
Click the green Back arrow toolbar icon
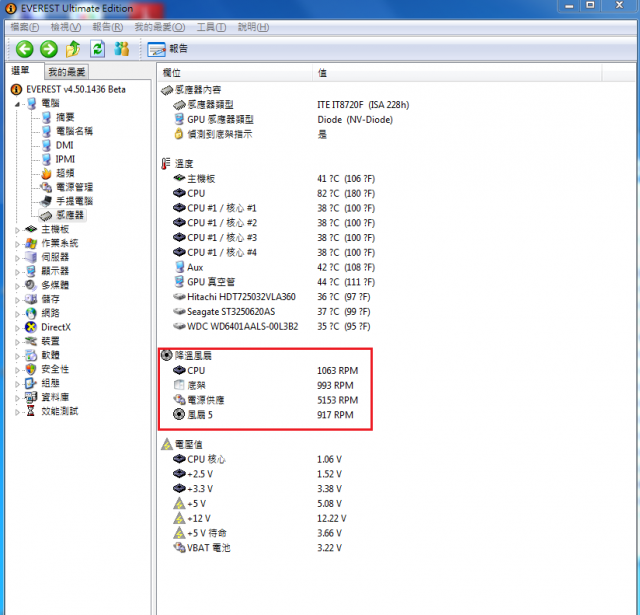coord(24,49)
